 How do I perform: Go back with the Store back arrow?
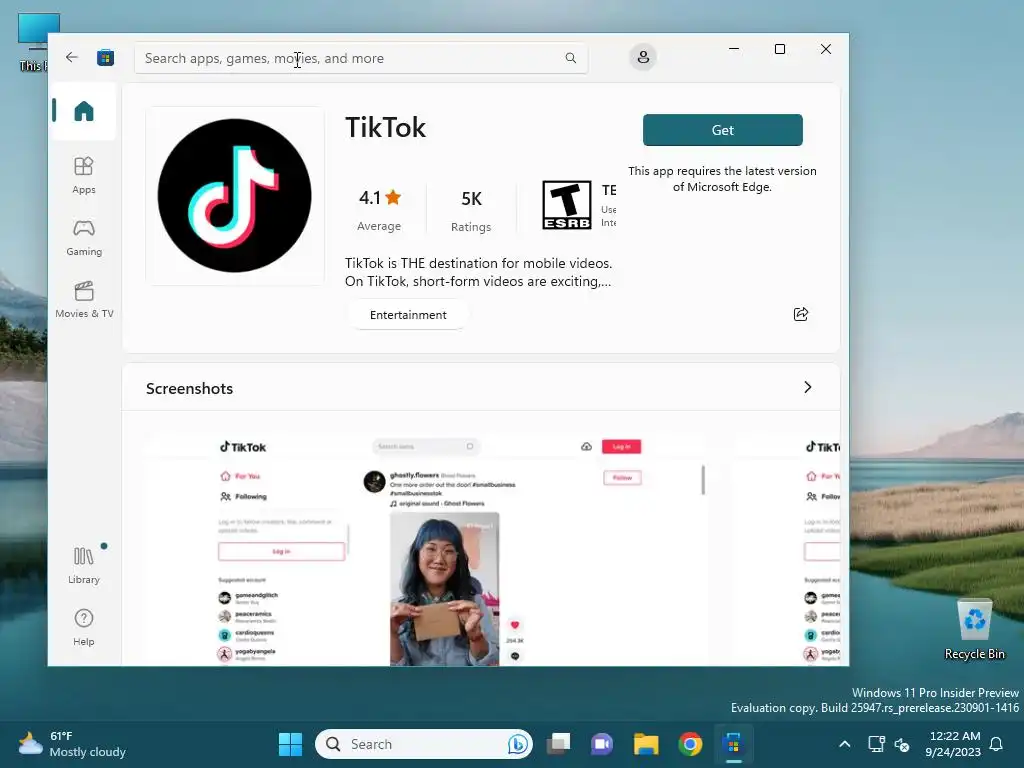[x=72, y=57]
